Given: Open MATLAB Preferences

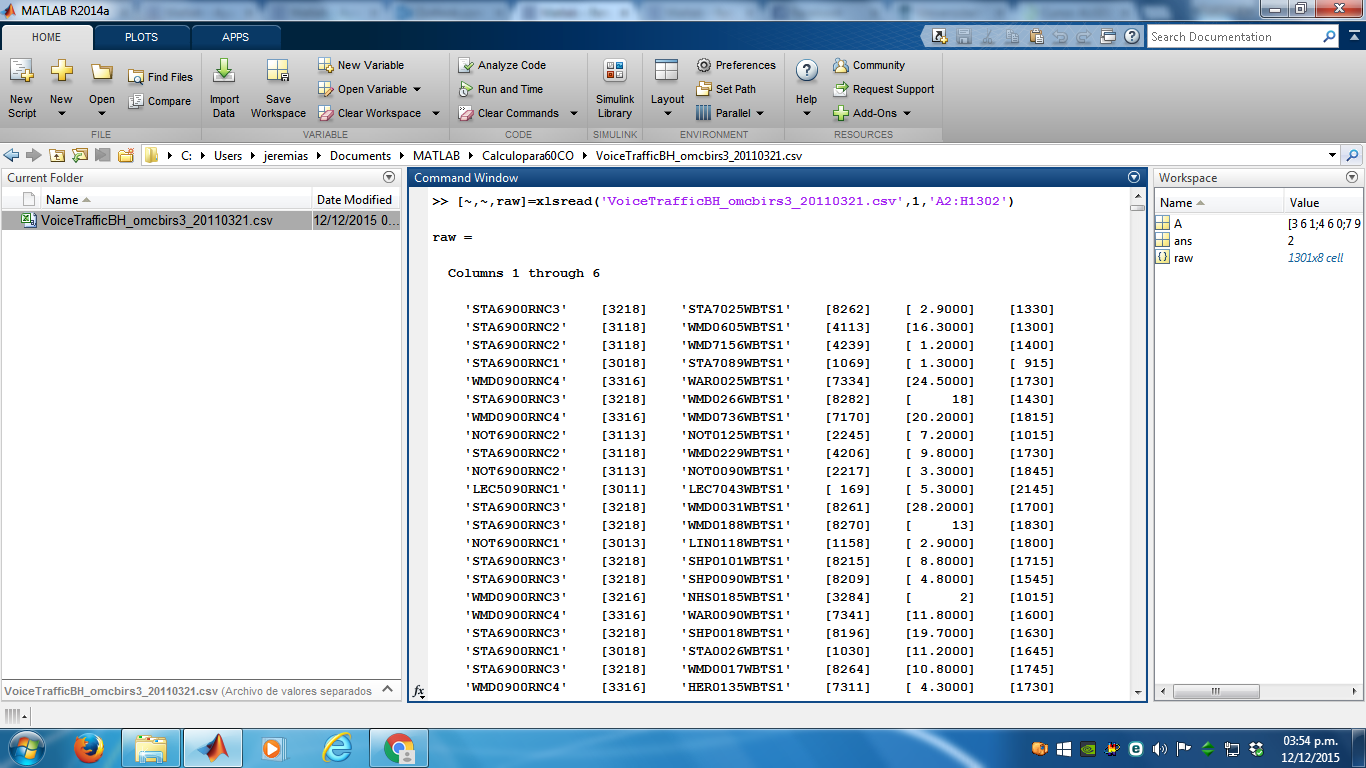Looking at the screenshot, I should pyautogui.click(x=736, y=65).
